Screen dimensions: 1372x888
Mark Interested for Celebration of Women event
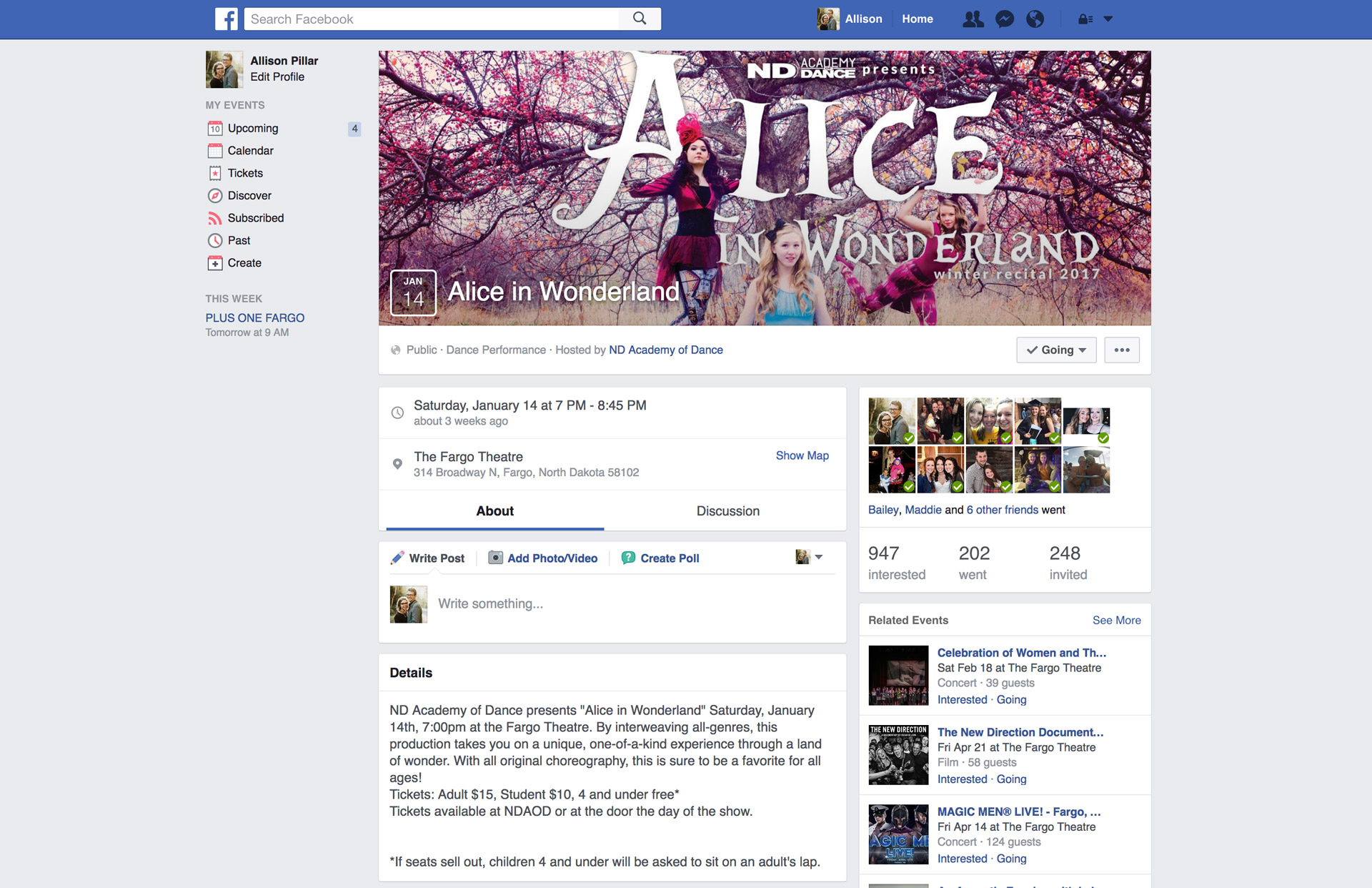tap(962, 700)
